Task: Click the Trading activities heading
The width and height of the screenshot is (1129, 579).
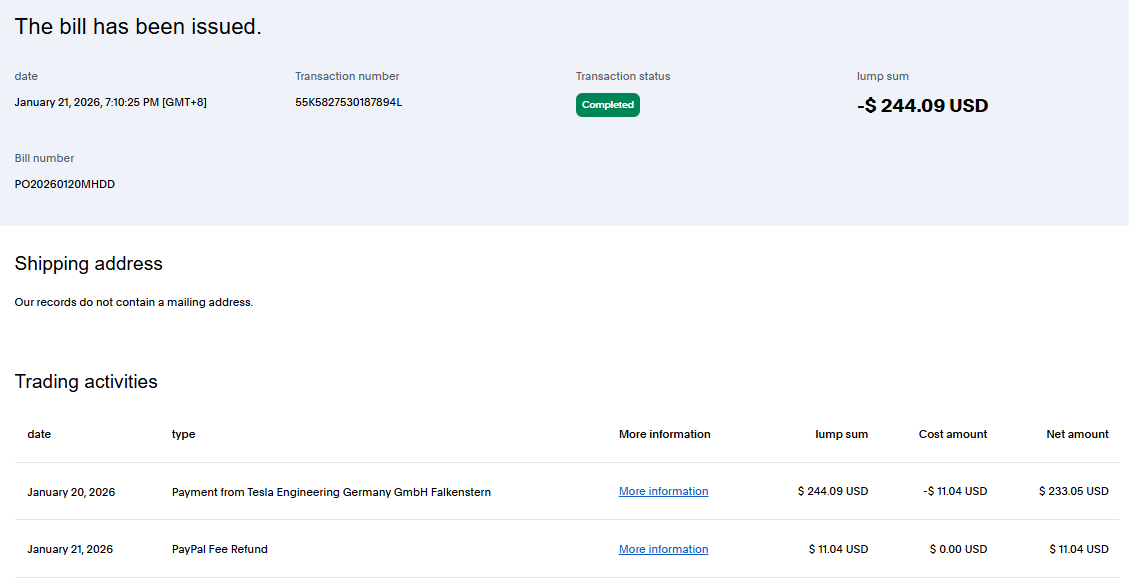Action: pos(86,382)
